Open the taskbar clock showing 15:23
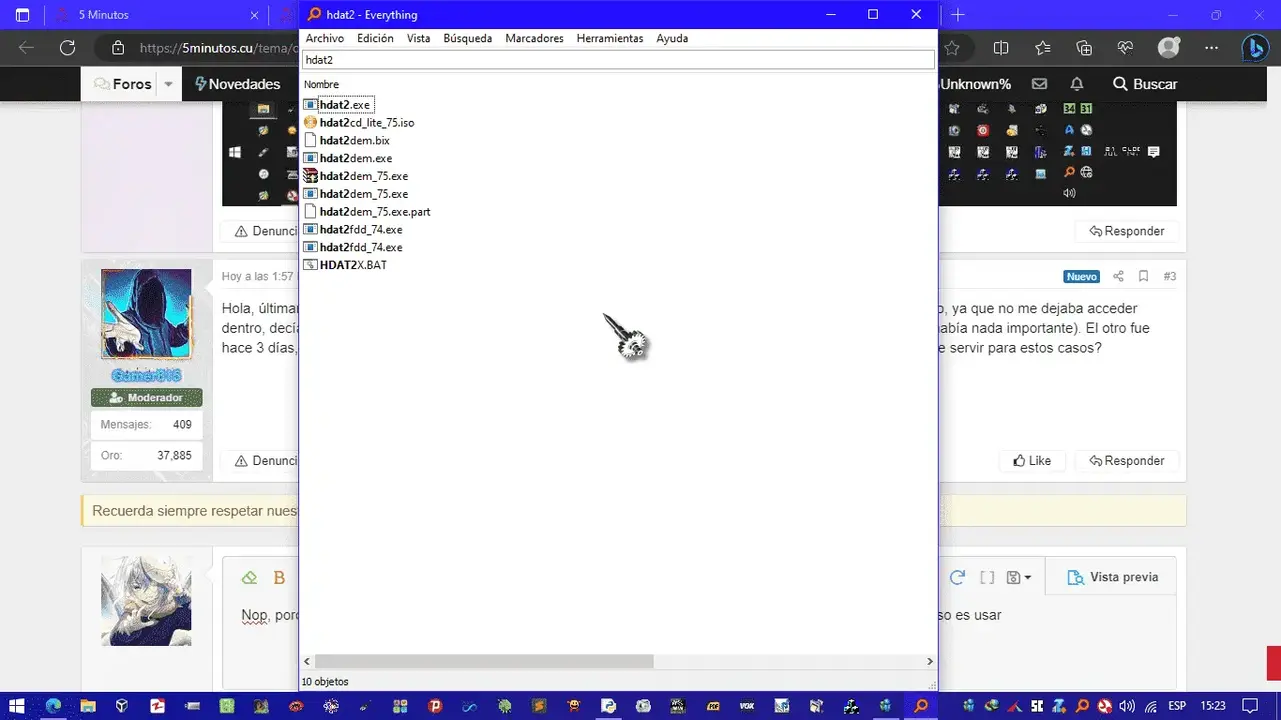 pos(1213,706)
